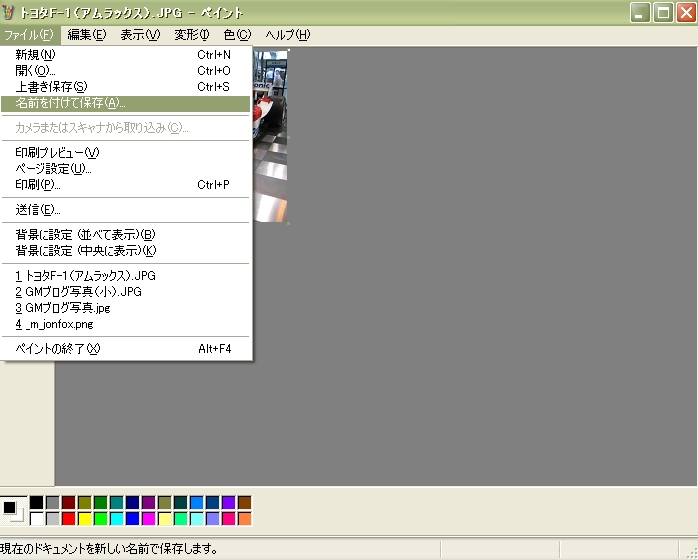Open the 色 (Colors) menu
Screen dimensions: 698x560
(x=237, y=35)
